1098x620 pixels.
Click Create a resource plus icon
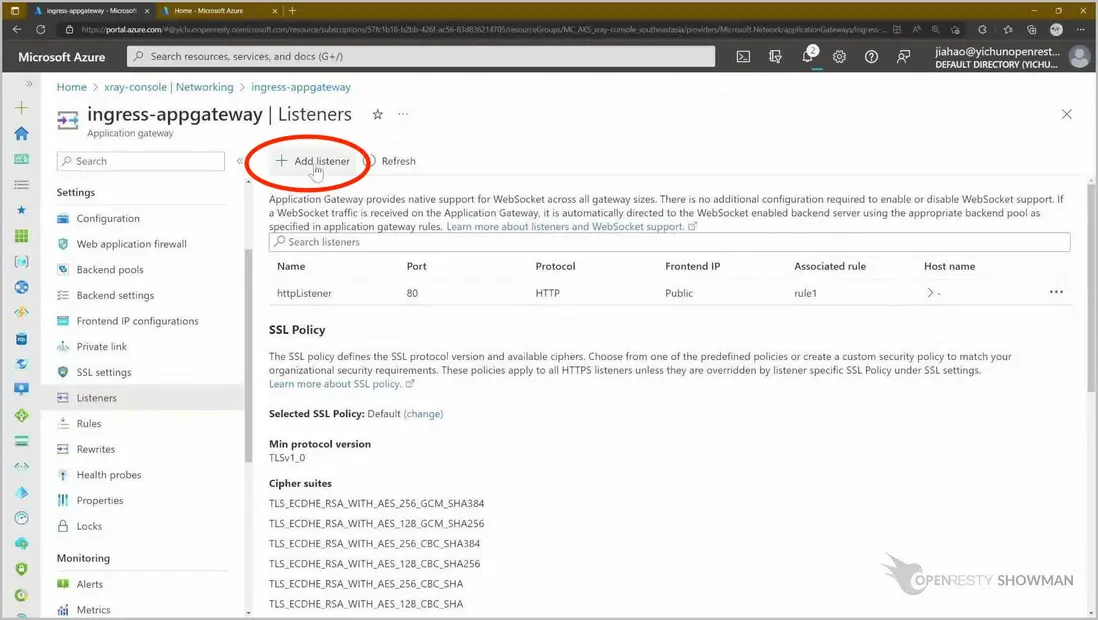click(22, 108)
